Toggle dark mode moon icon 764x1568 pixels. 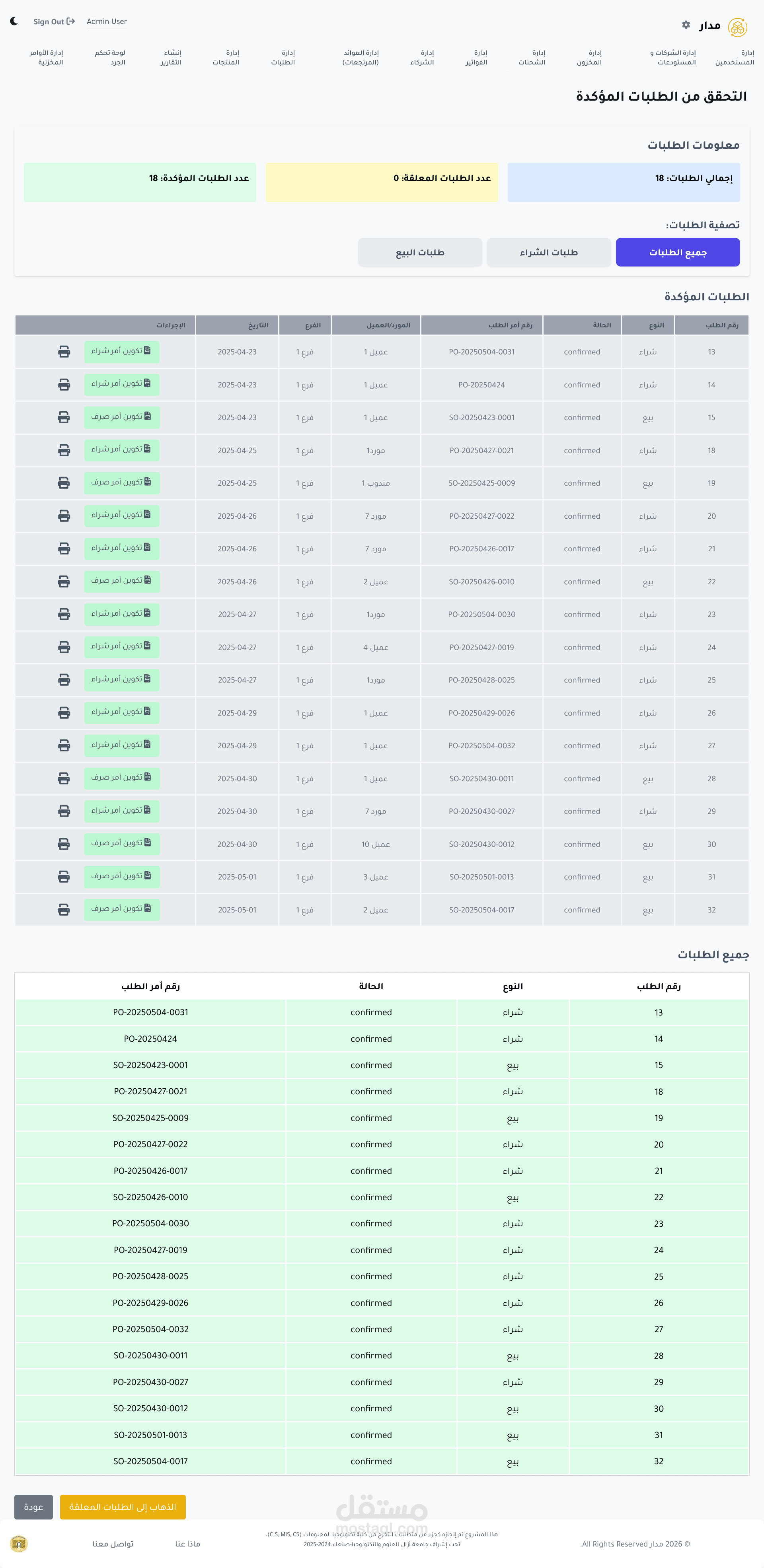point(14,21)
